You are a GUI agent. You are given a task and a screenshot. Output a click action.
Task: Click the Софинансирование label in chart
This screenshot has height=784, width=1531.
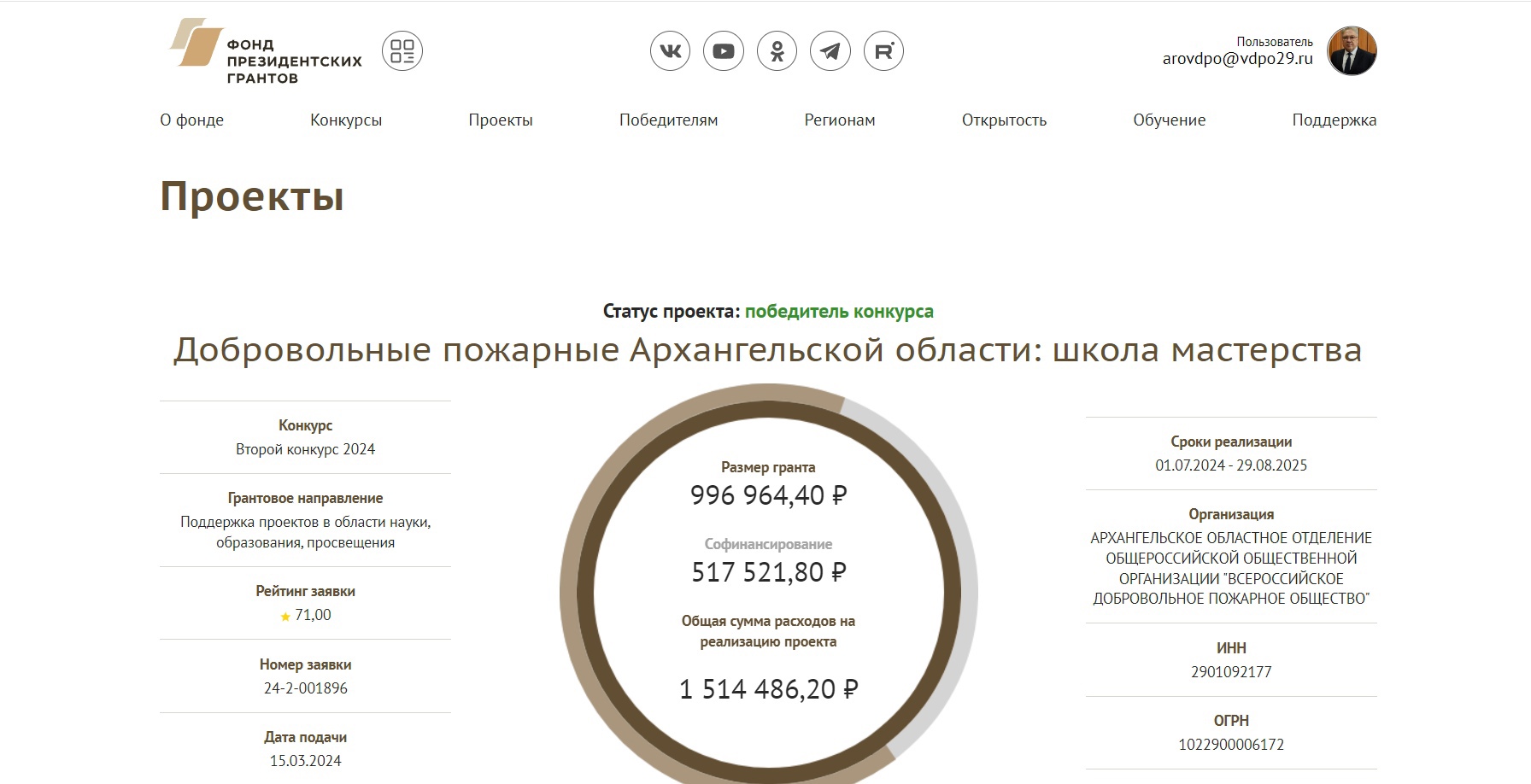(x=768, y=544)
